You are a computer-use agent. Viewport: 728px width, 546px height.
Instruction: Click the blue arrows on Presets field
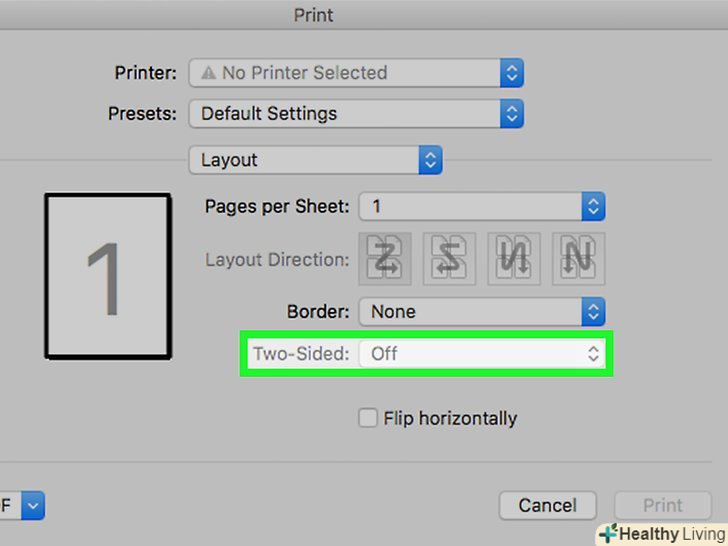click(511, 114)
